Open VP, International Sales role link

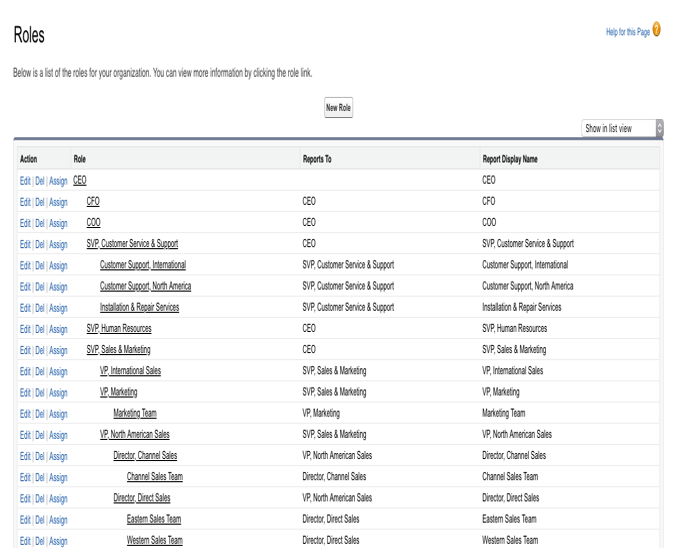click(130, 371)
